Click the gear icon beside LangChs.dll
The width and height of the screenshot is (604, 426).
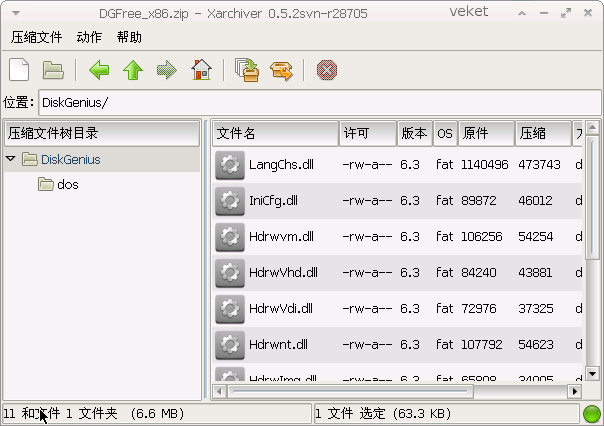pyautogui.click(x=230, y=165)
